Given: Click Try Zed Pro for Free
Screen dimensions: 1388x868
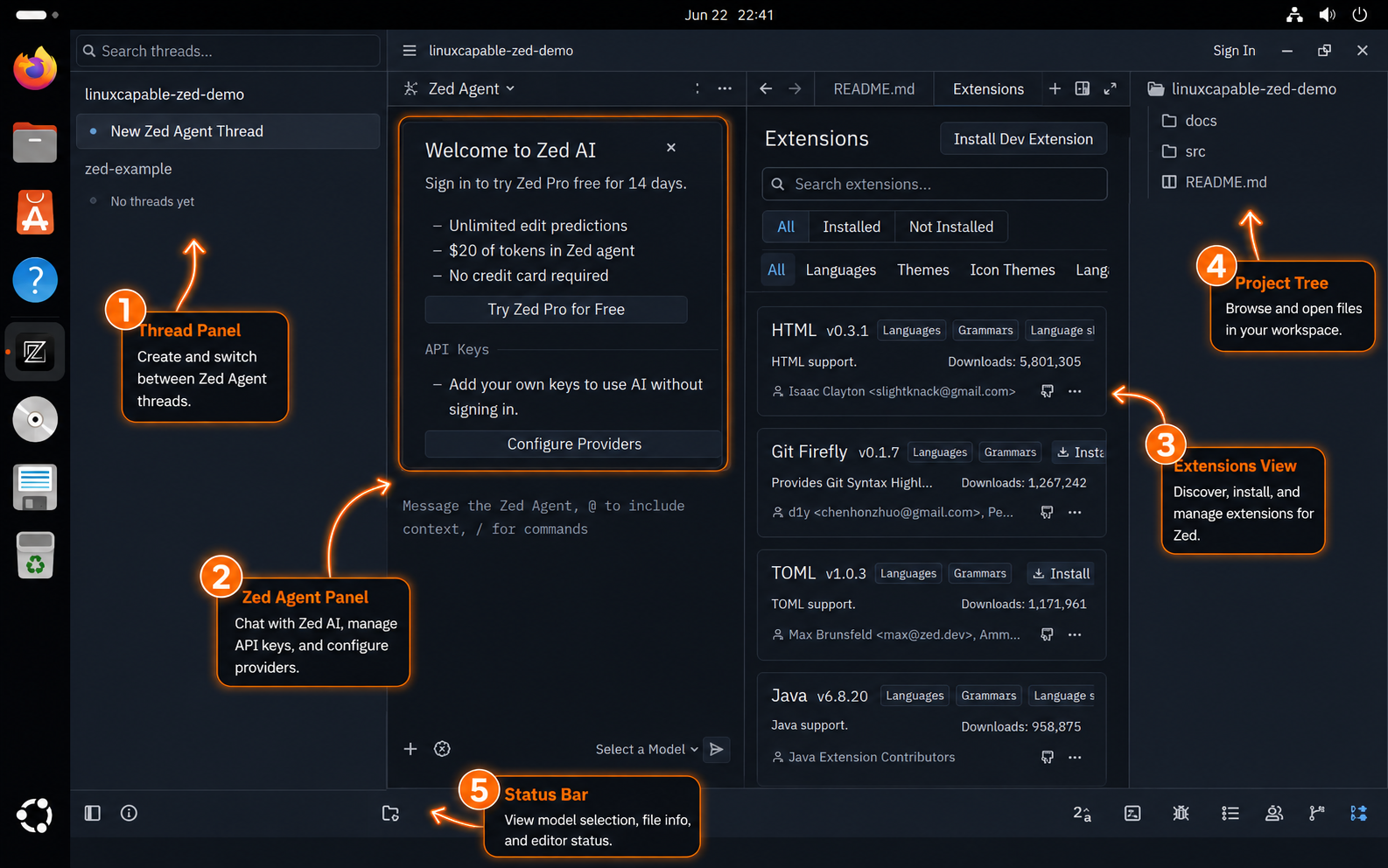Looking at the screenshot, I should tap(556, 310).
